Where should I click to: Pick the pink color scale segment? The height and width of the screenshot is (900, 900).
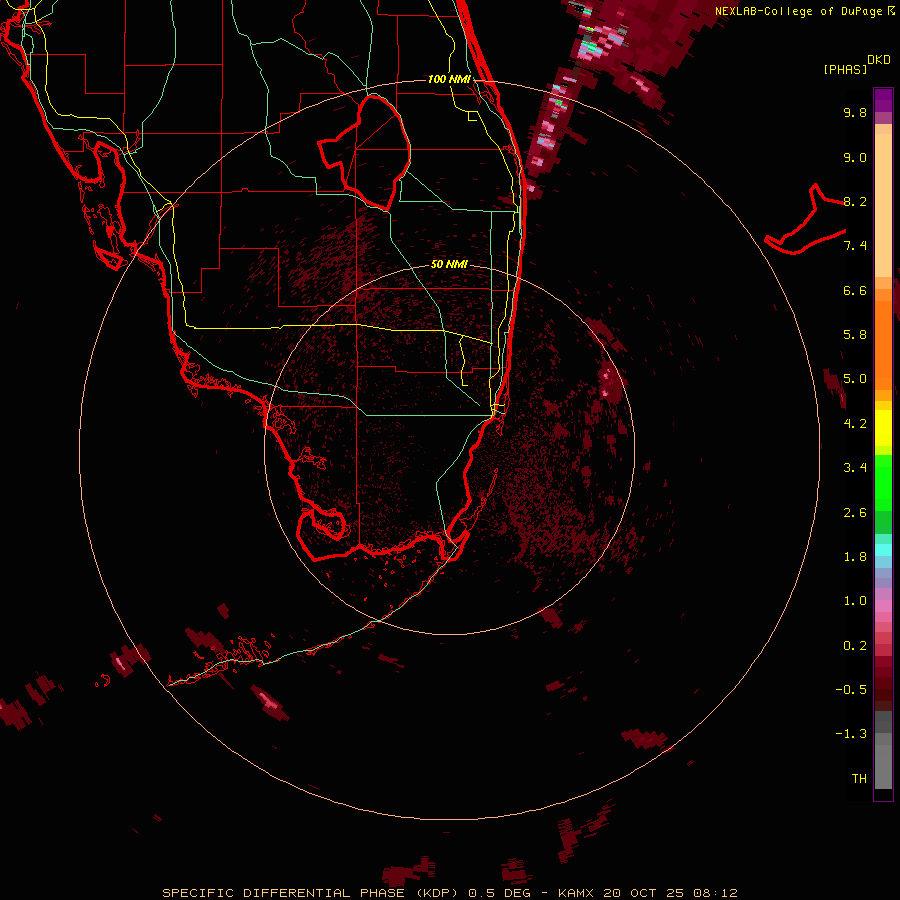click(x=883, y=606)
